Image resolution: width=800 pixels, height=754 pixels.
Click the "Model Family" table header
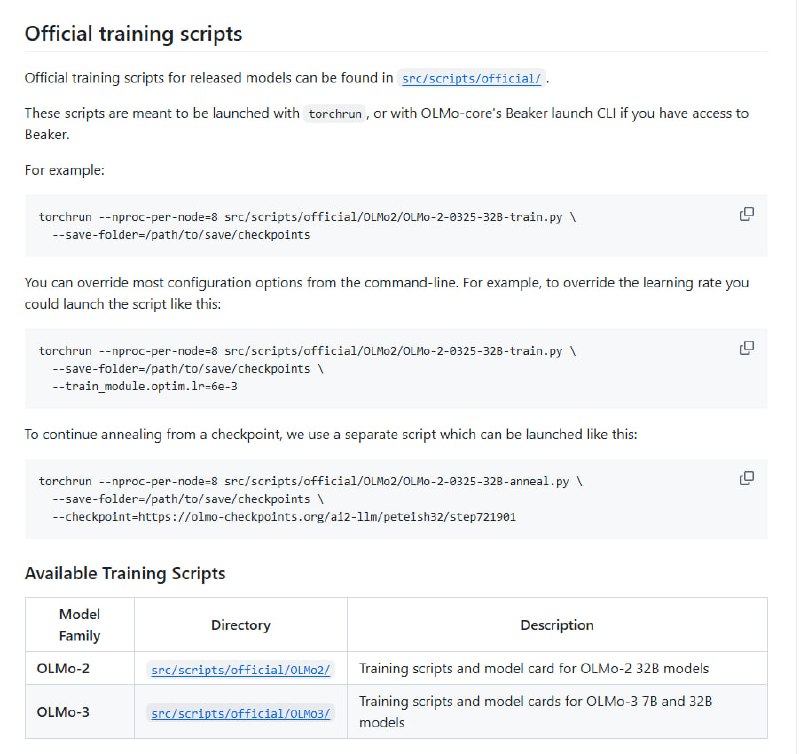tap(80, 625)
